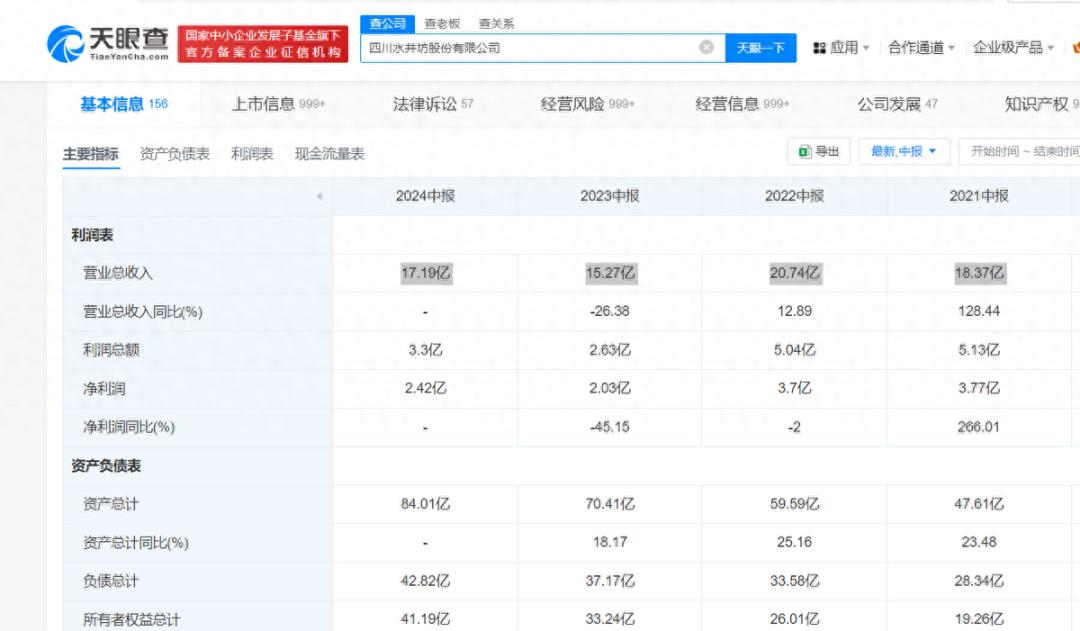Select the 营业总收入 row label
The image size is (1080, 631).
[x=118, y=273]
